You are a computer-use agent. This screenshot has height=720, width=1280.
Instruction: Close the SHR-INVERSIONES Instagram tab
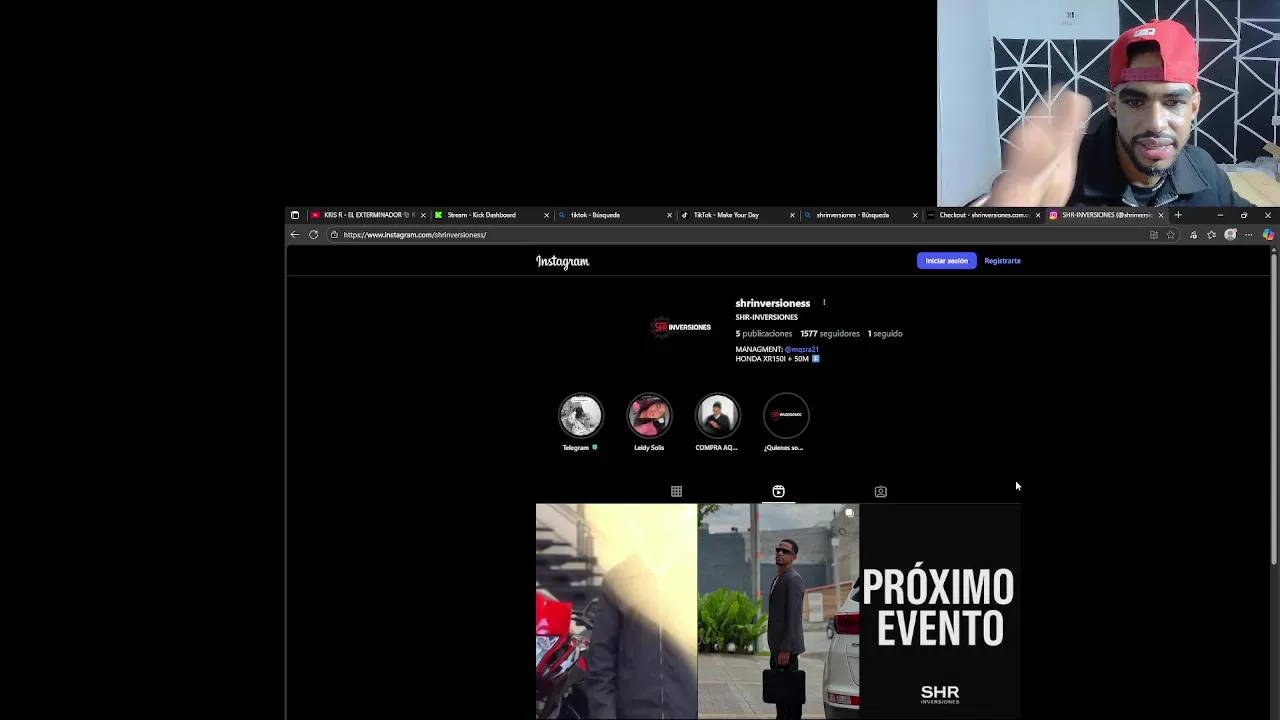[x=1160, y=215]
